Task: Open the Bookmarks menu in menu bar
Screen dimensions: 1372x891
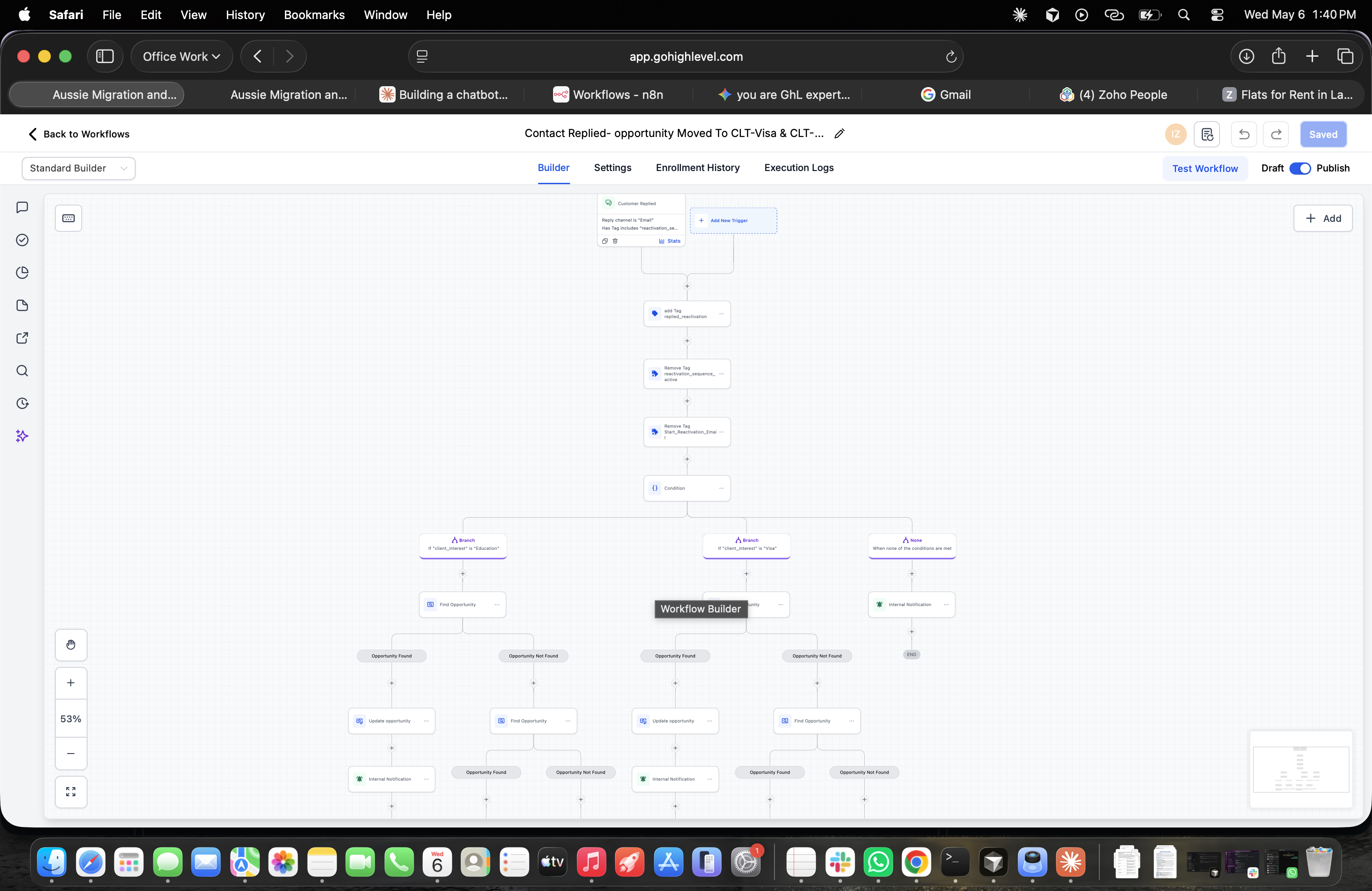Action: [x=314, y=15]
